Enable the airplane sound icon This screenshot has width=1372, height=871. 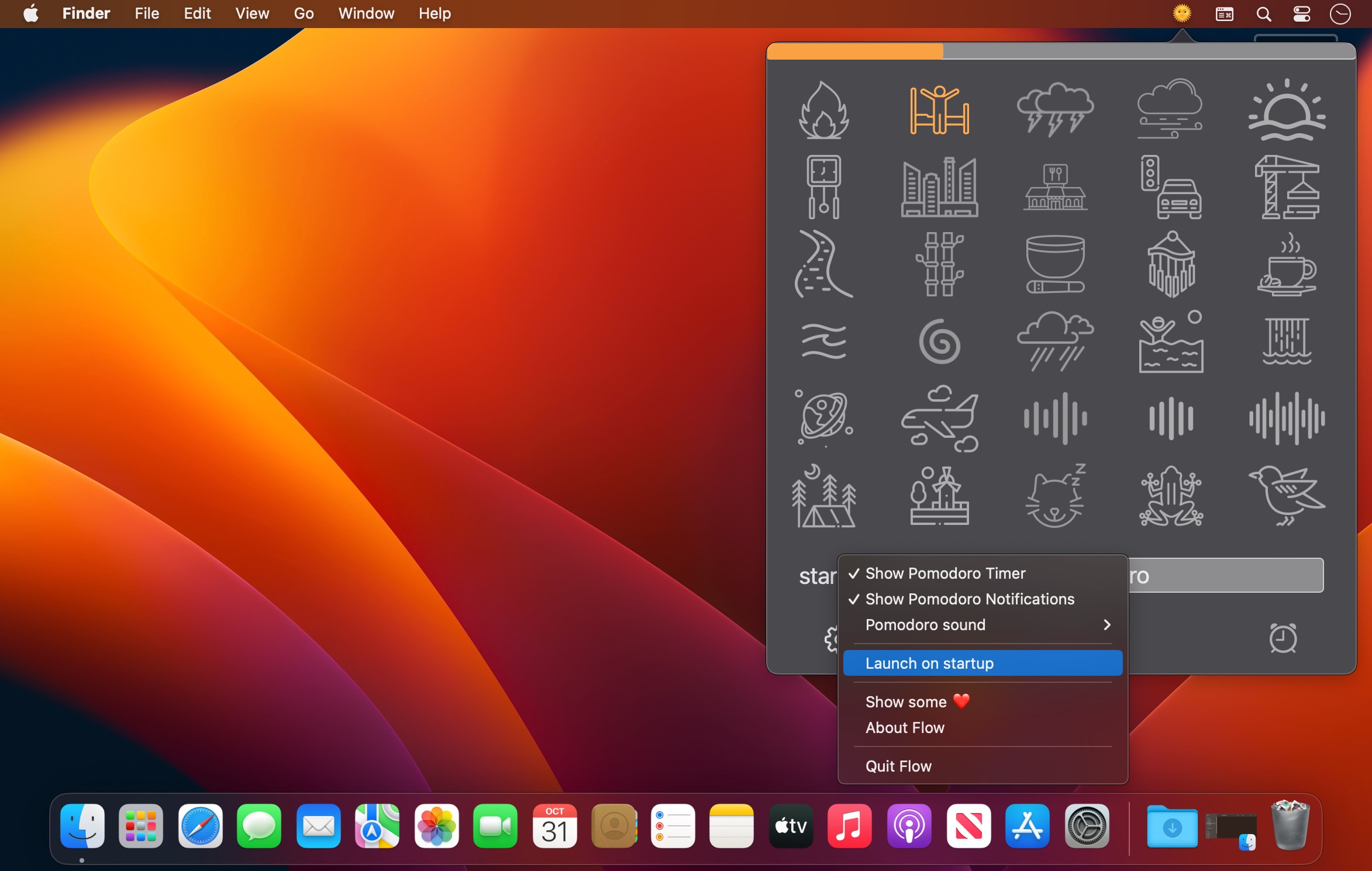(x=939, y=419)
